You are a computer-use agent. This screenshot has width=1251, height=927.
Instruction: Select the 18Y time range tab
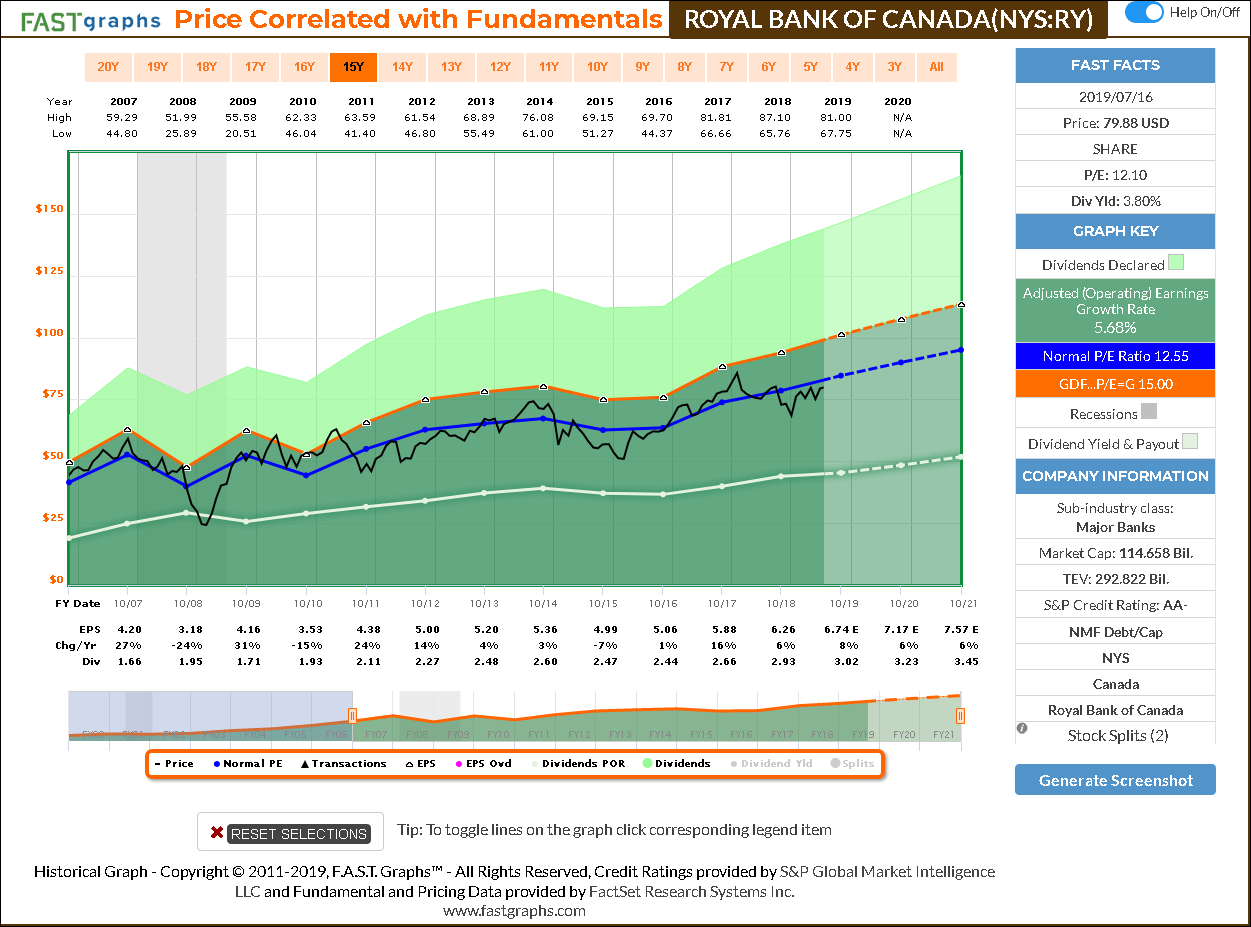coord(206,67)
